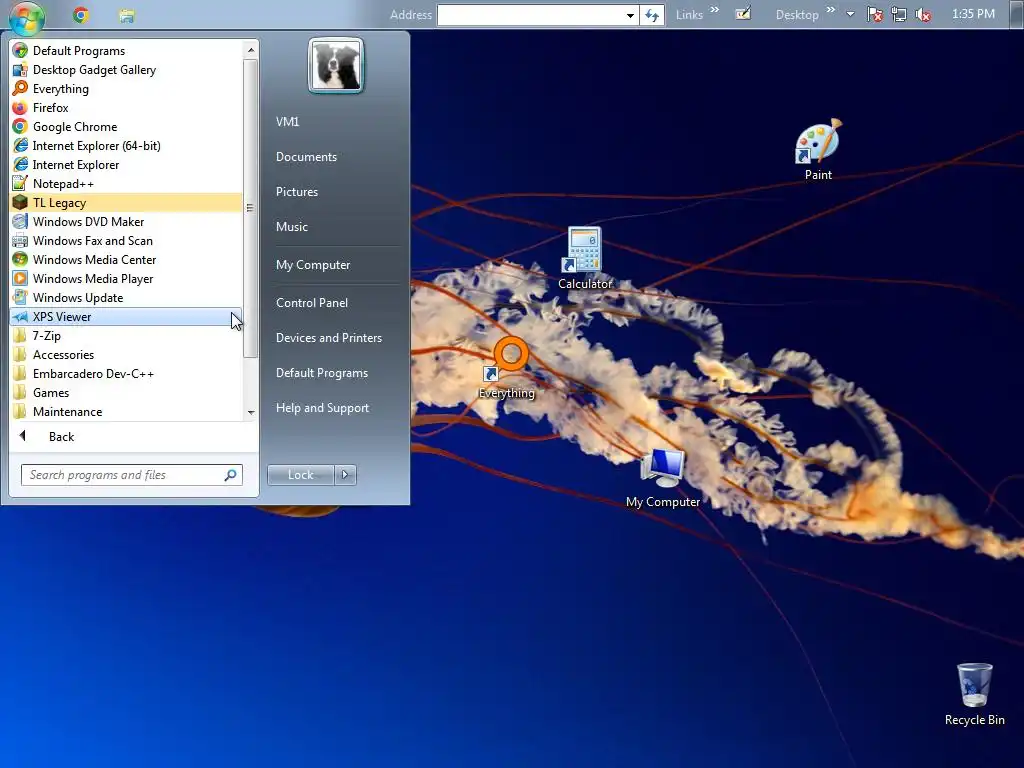Launch Windows Media Player
Screen dimensions: 1024x768
(126, 278)
